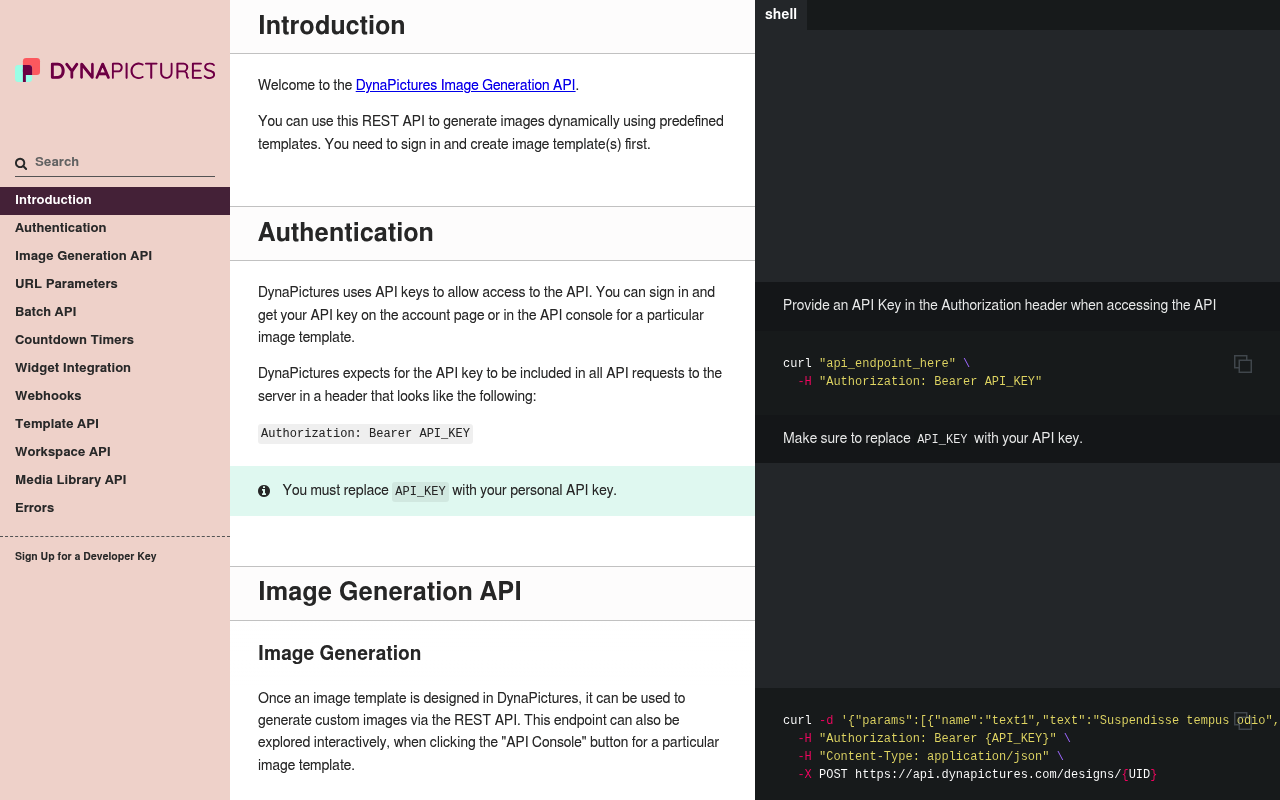Click the Image Generation API heading
This screenshot has height=800, width=1280.
pyautogui.click(x=390, y=591)
